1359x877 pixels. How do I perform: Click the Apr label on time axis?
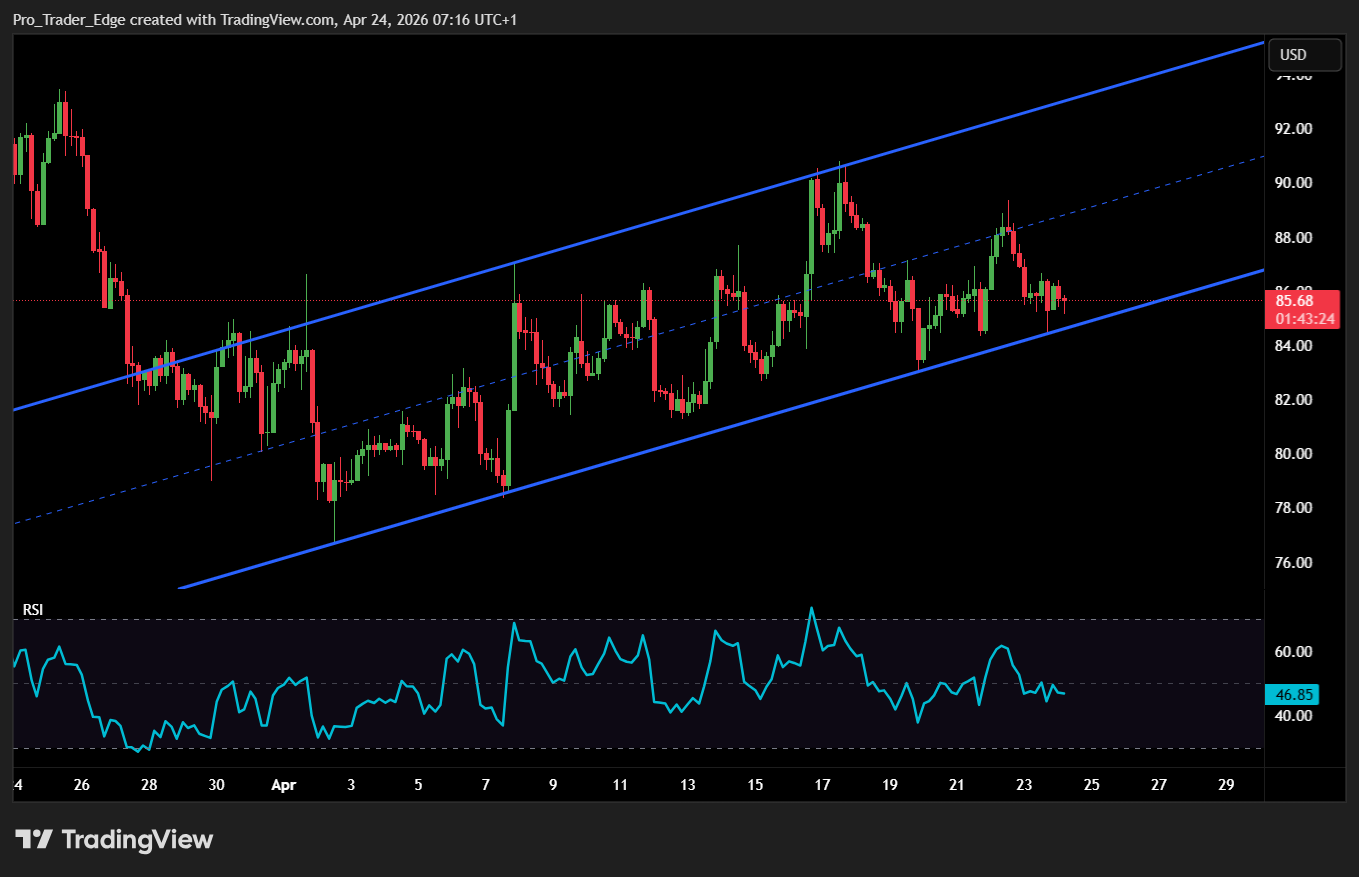[285, 785]
